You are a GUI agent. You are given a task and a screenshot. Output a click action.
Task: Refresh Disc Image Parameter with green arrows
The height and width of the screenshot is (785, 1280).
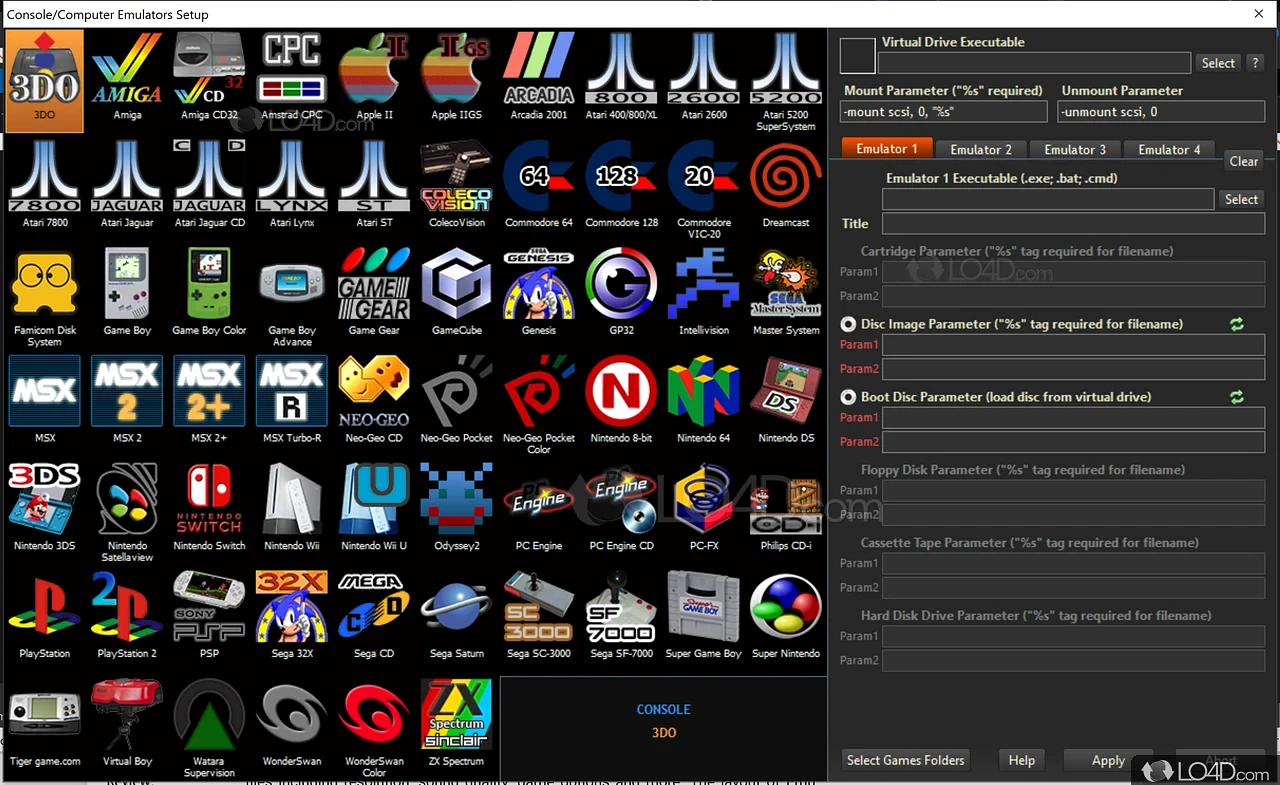1237,324
